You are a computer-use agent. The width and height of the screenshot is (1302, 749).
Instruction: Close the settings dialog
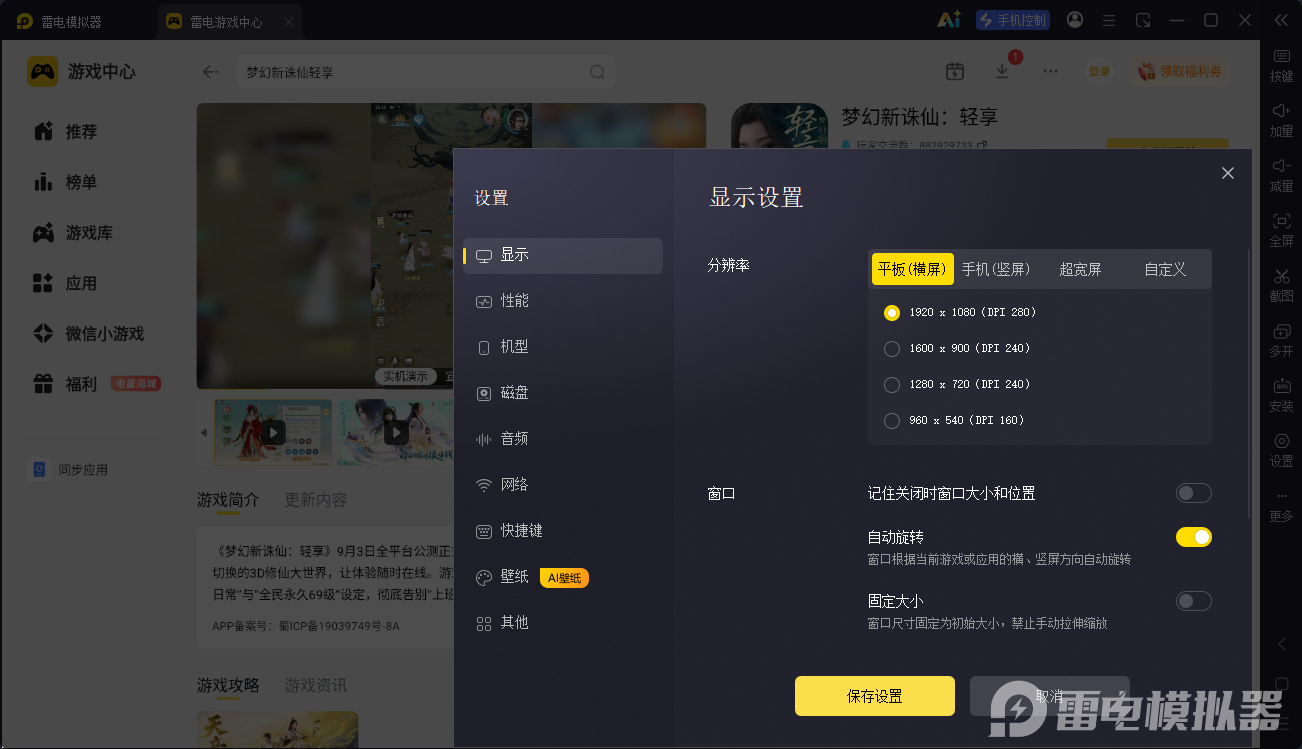pyautogui.click(x=1228, y=173)
